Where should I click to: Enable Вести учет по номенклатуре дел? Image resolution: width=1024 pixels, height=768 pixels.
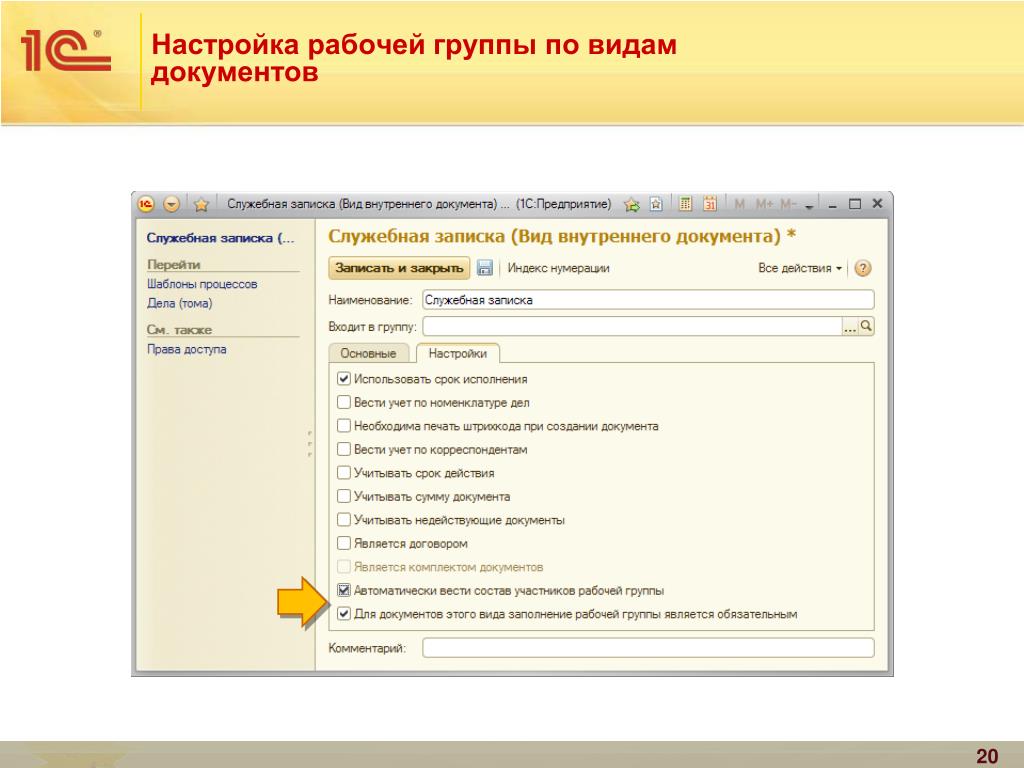(x=344, y=402)
